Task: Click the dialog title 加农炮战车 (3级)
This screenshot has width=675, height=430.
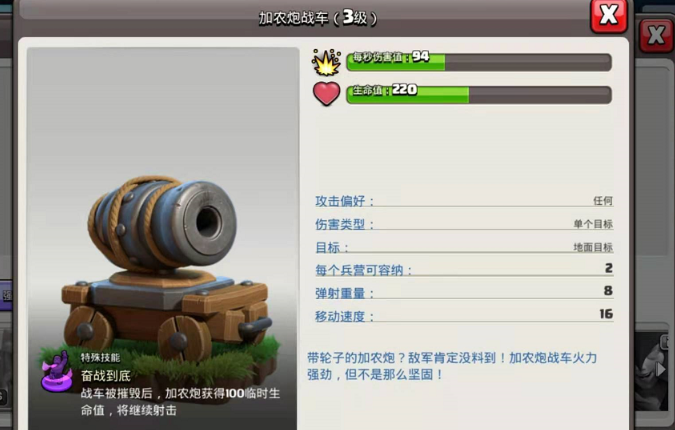Action: click(x=318, y=18)
